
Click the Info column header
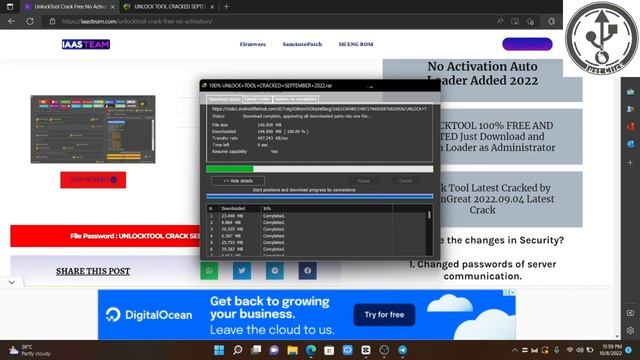327,208
